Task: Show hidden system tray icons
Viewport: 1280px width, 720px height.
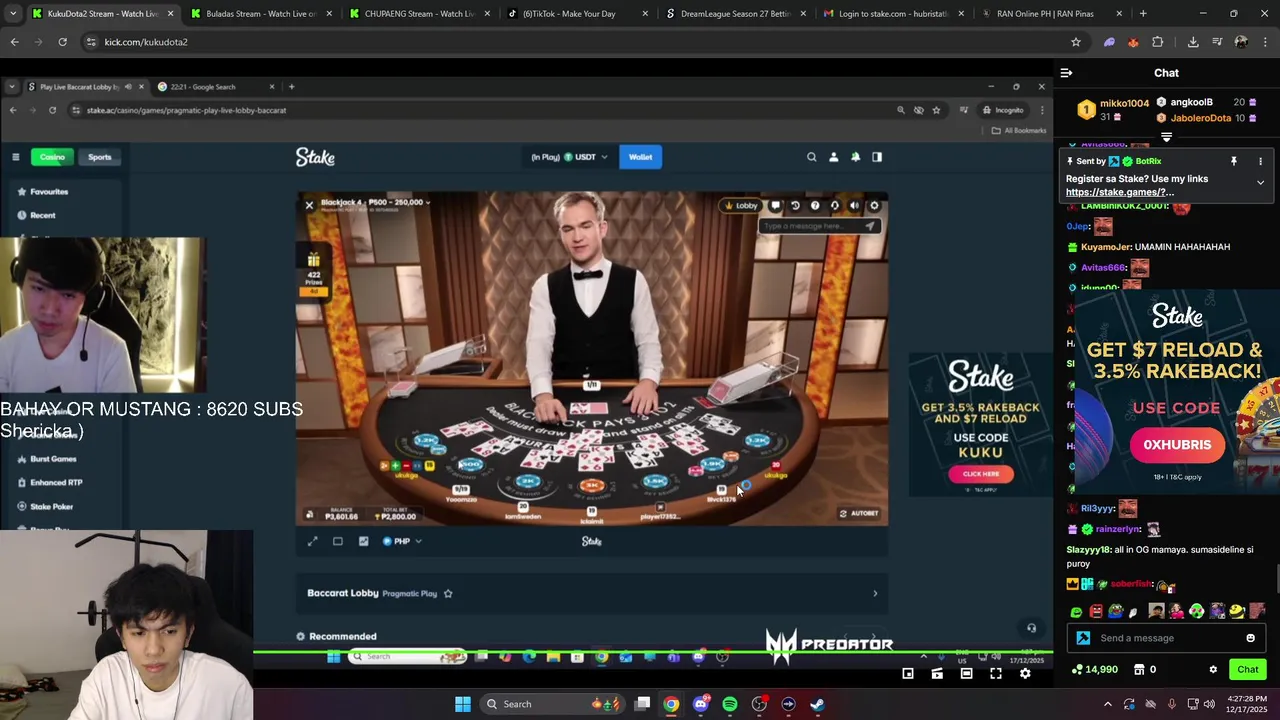Action: 1107,704
